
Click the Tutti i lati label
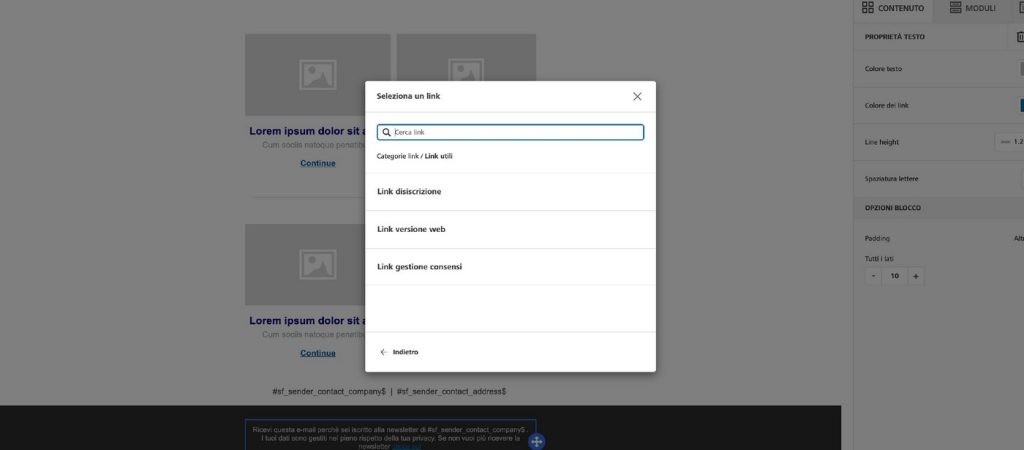[878, 259]
